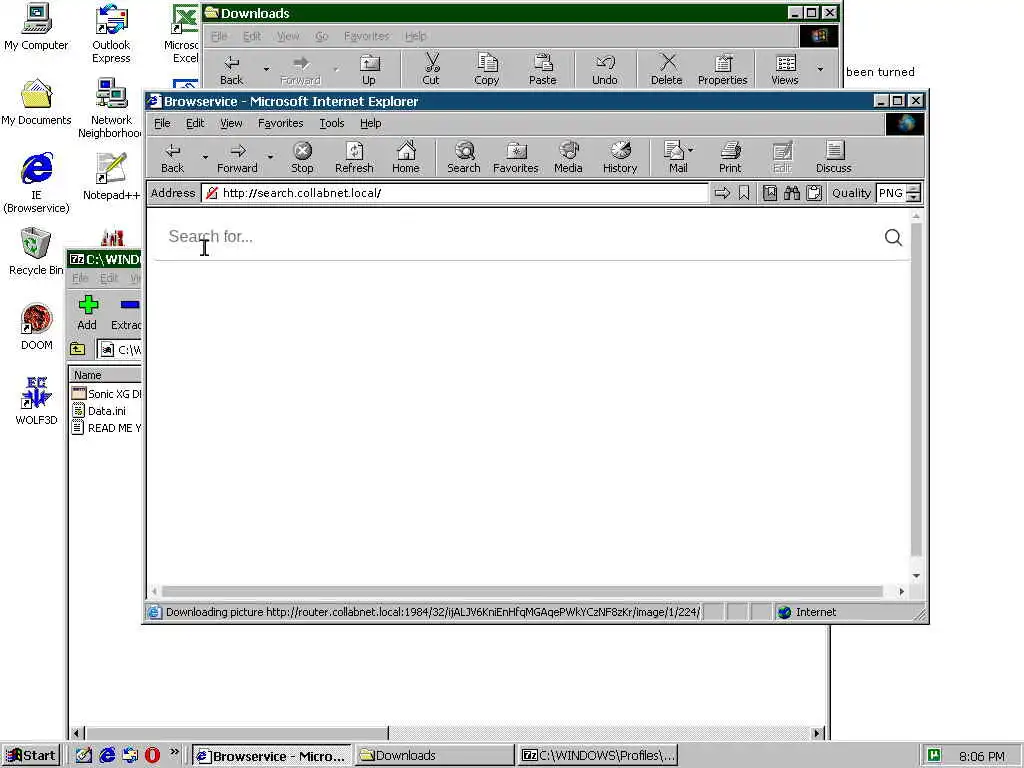Open the Favorites pane from the IE toolbar
Viewport: 1024px width, 768px height.
[x=516, y=157]
